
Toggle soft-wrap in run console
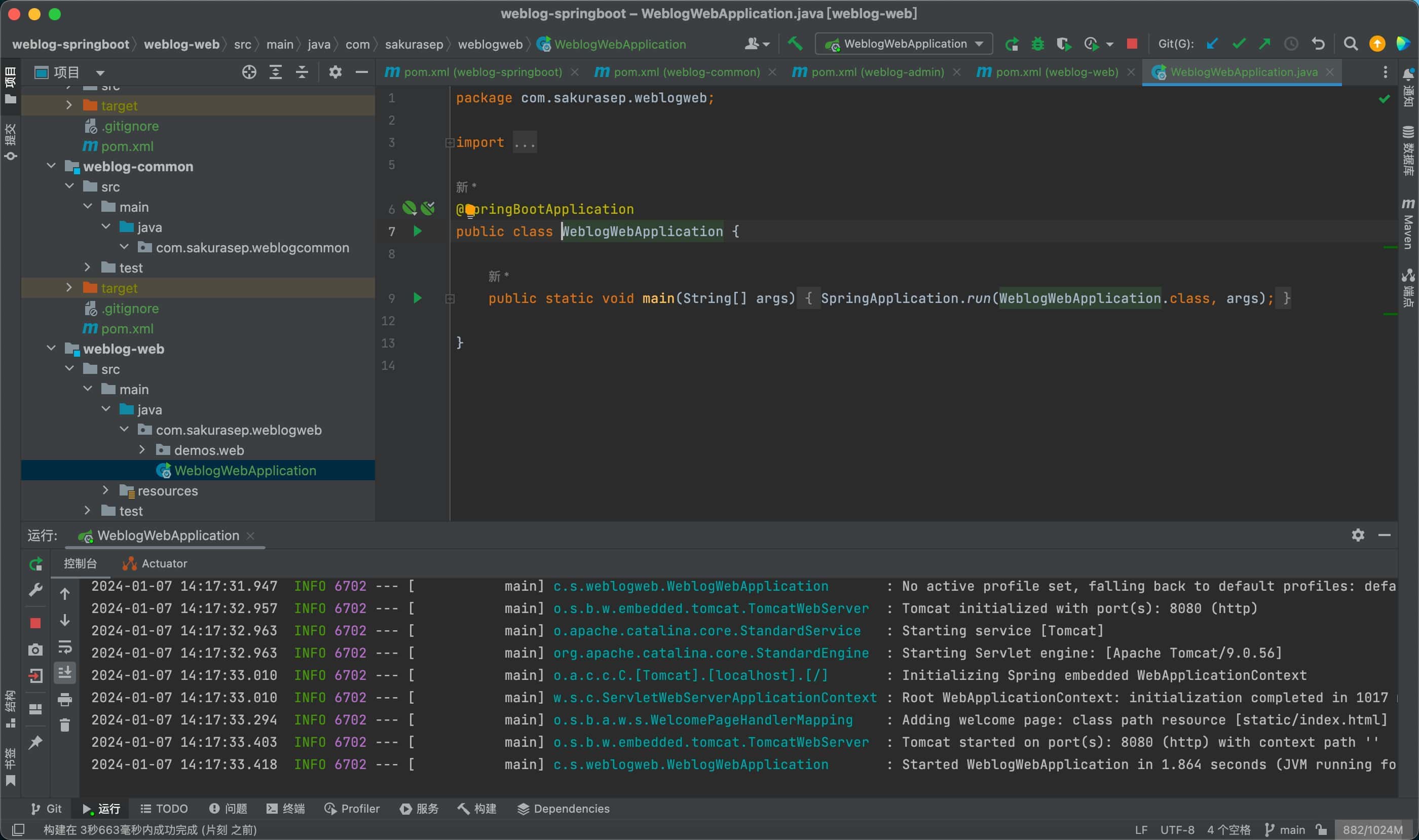[x=64, y=646]
